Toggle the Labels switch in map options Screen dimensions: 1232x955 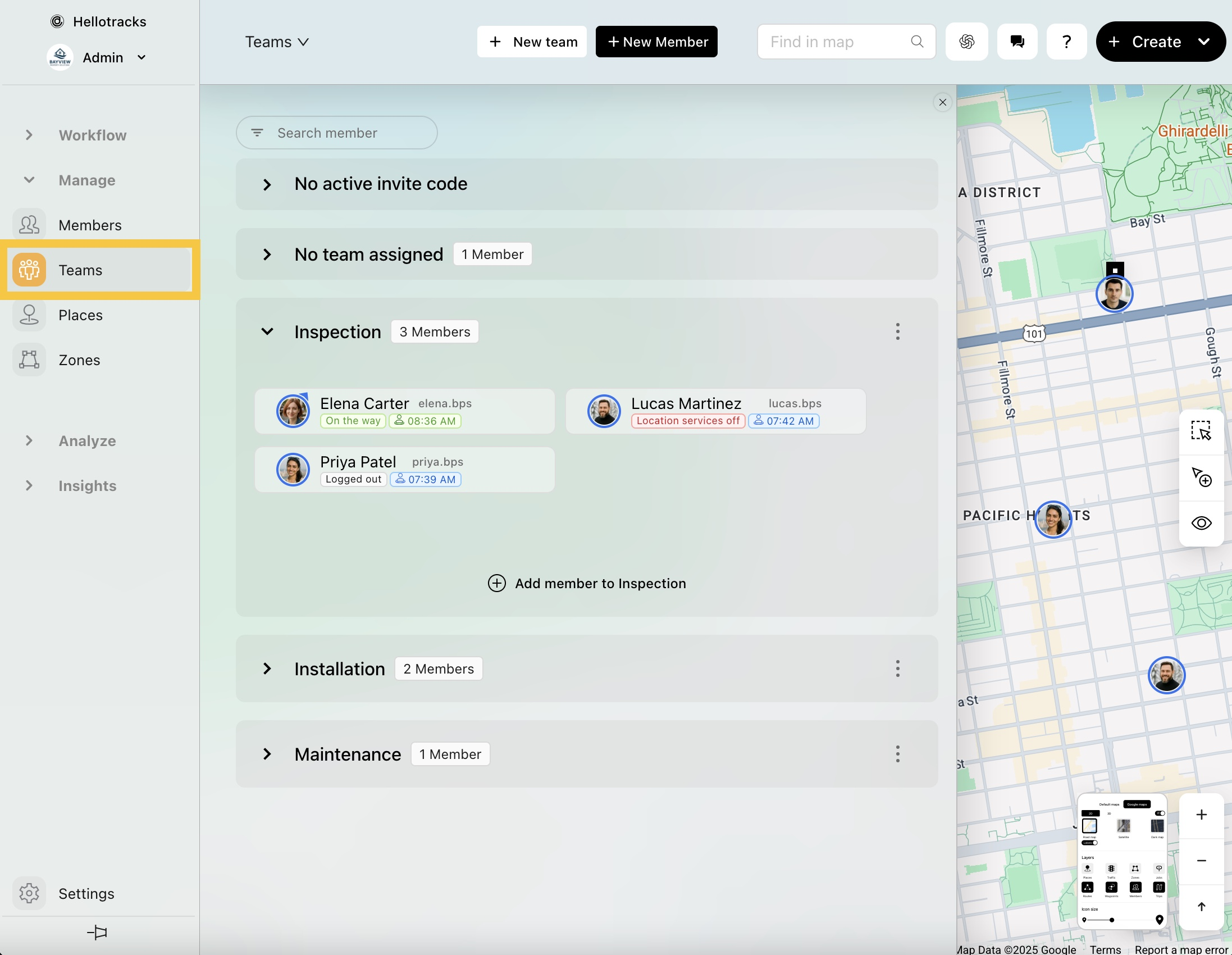pos(1090,843)
